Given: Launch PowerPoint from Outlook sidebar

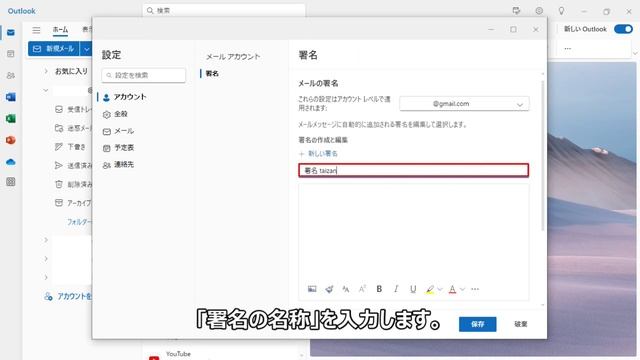Looking at the screenshot, I should [x=11, y=140].
